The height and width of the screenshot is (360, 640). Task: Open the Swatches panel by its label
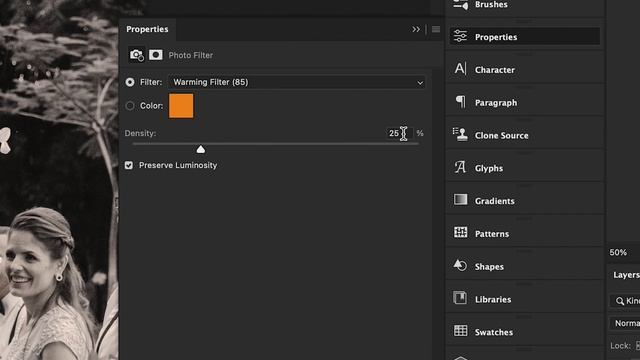pyautogui.click(x=494, y=332)
